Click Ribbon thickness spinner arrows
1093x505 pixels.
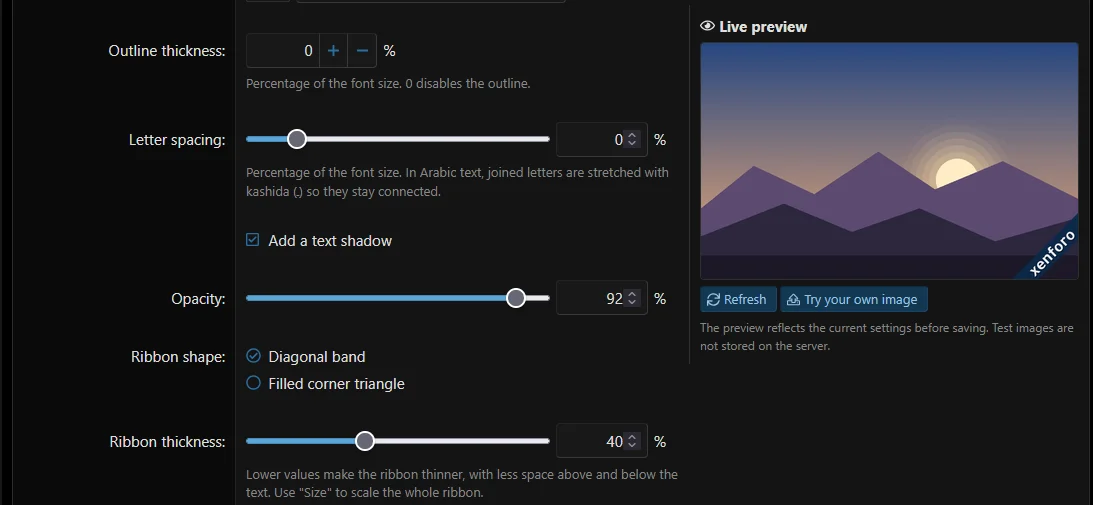click(632, 442)
